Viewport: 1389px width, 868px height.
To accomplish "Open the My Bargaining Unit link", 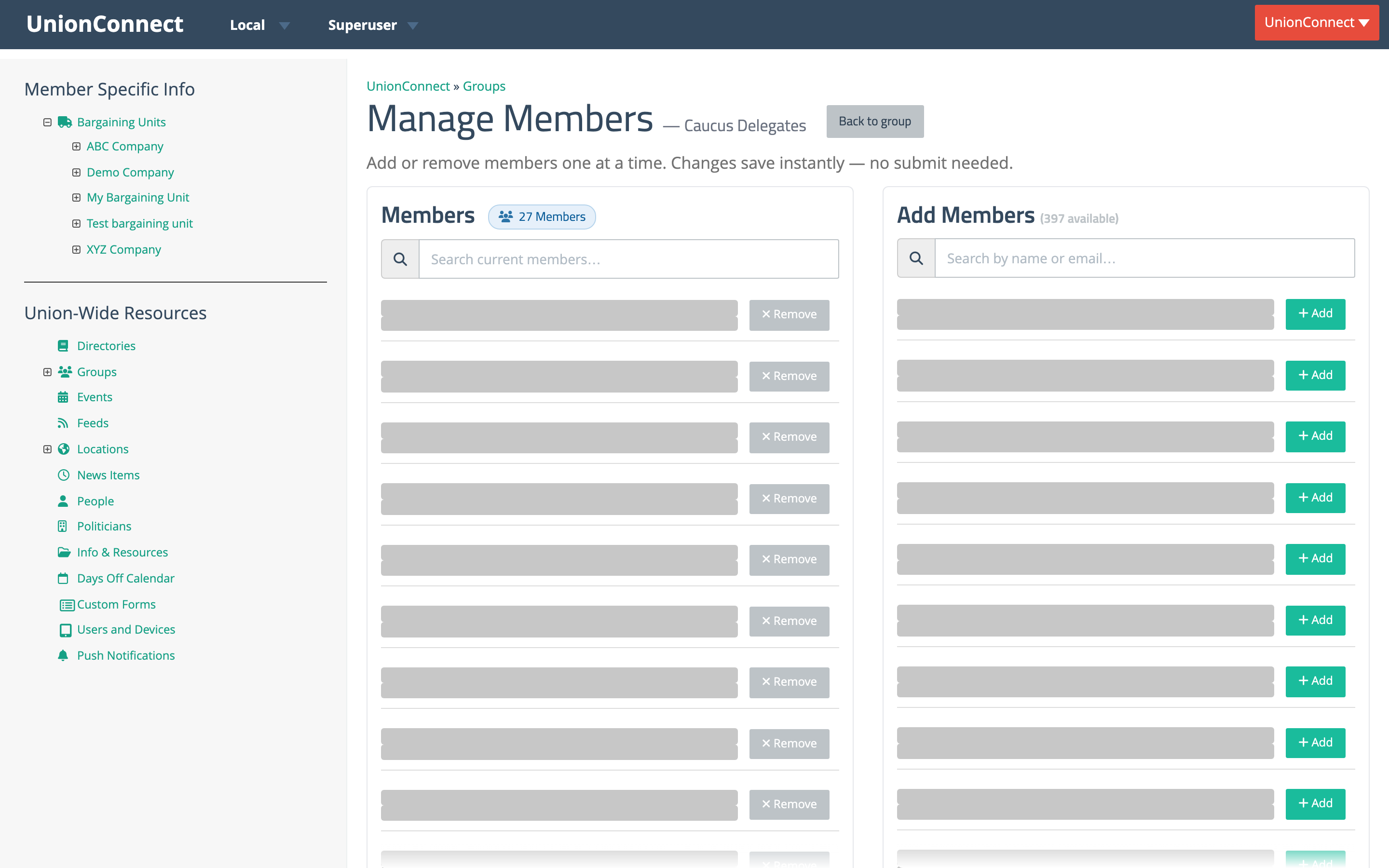I will tap(138, 198).
